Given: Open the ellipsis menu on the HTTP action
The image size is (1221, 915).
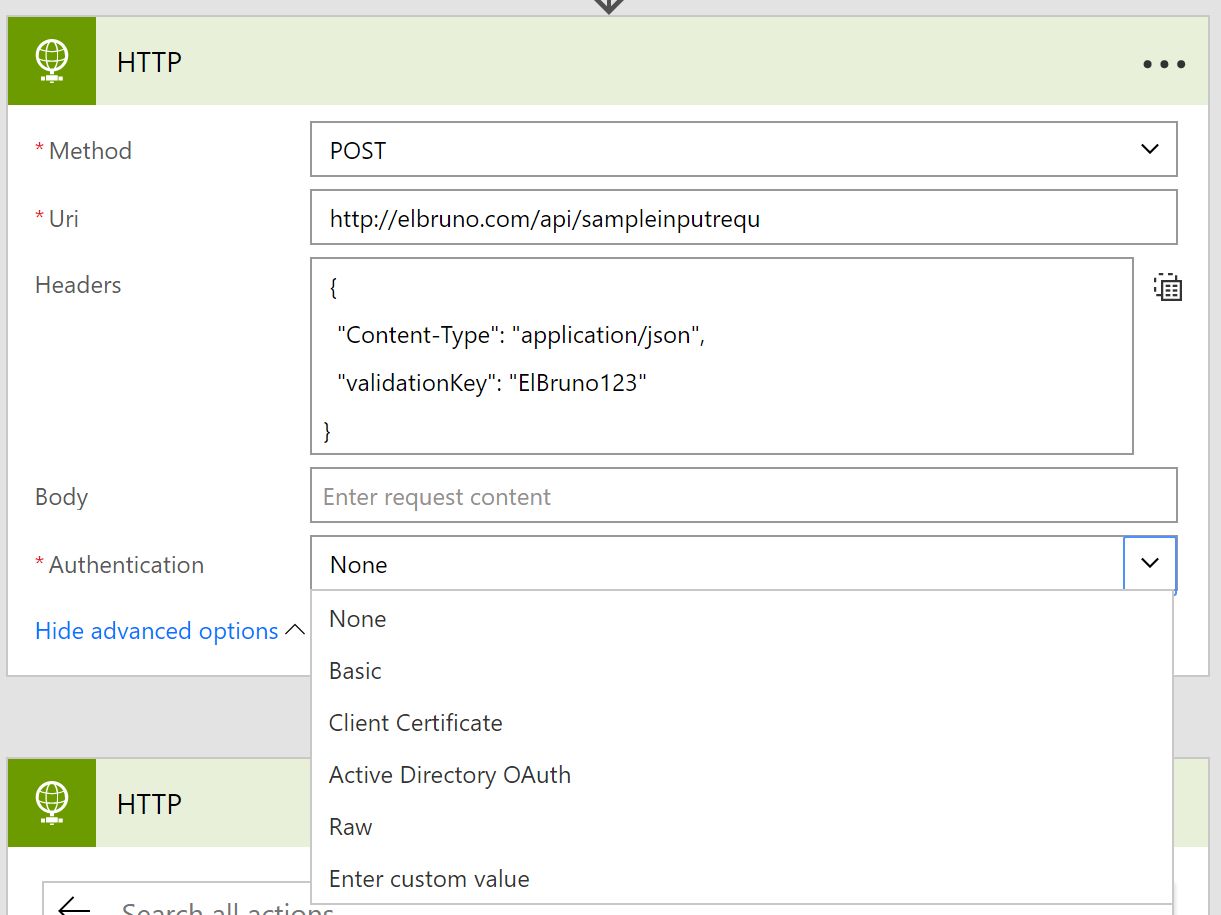Looking at the screenshot, I should coord(1163,64).
